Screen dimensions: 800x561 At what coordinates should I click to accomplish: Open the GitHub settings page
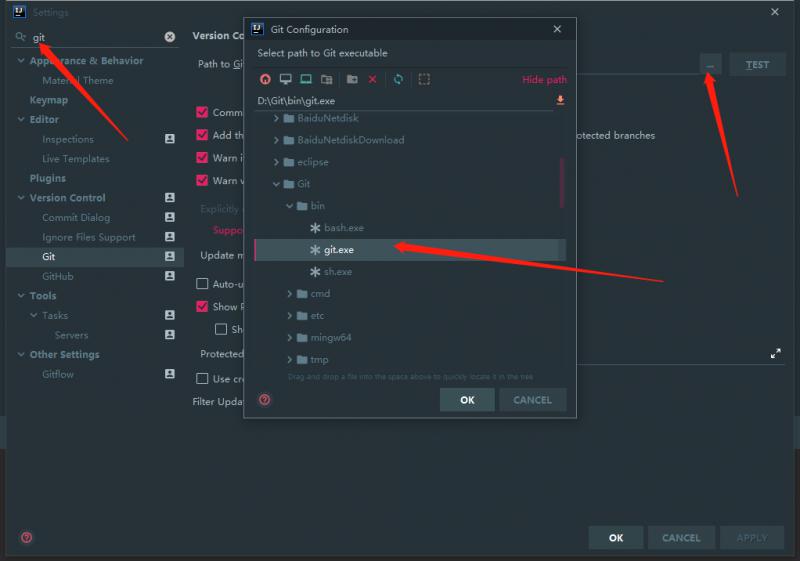click(x=58, y=276)
